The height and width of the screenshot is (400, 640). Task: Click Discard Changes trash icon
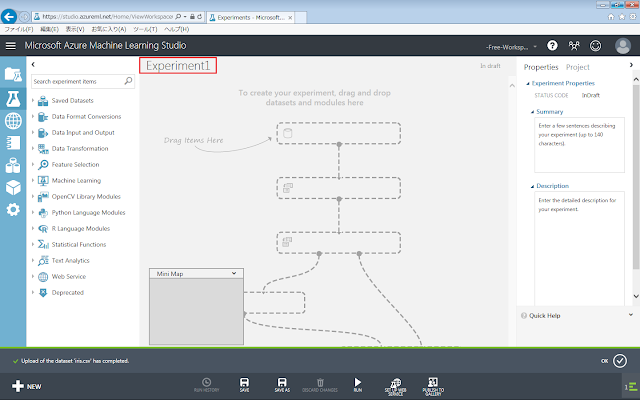(320, 384)
